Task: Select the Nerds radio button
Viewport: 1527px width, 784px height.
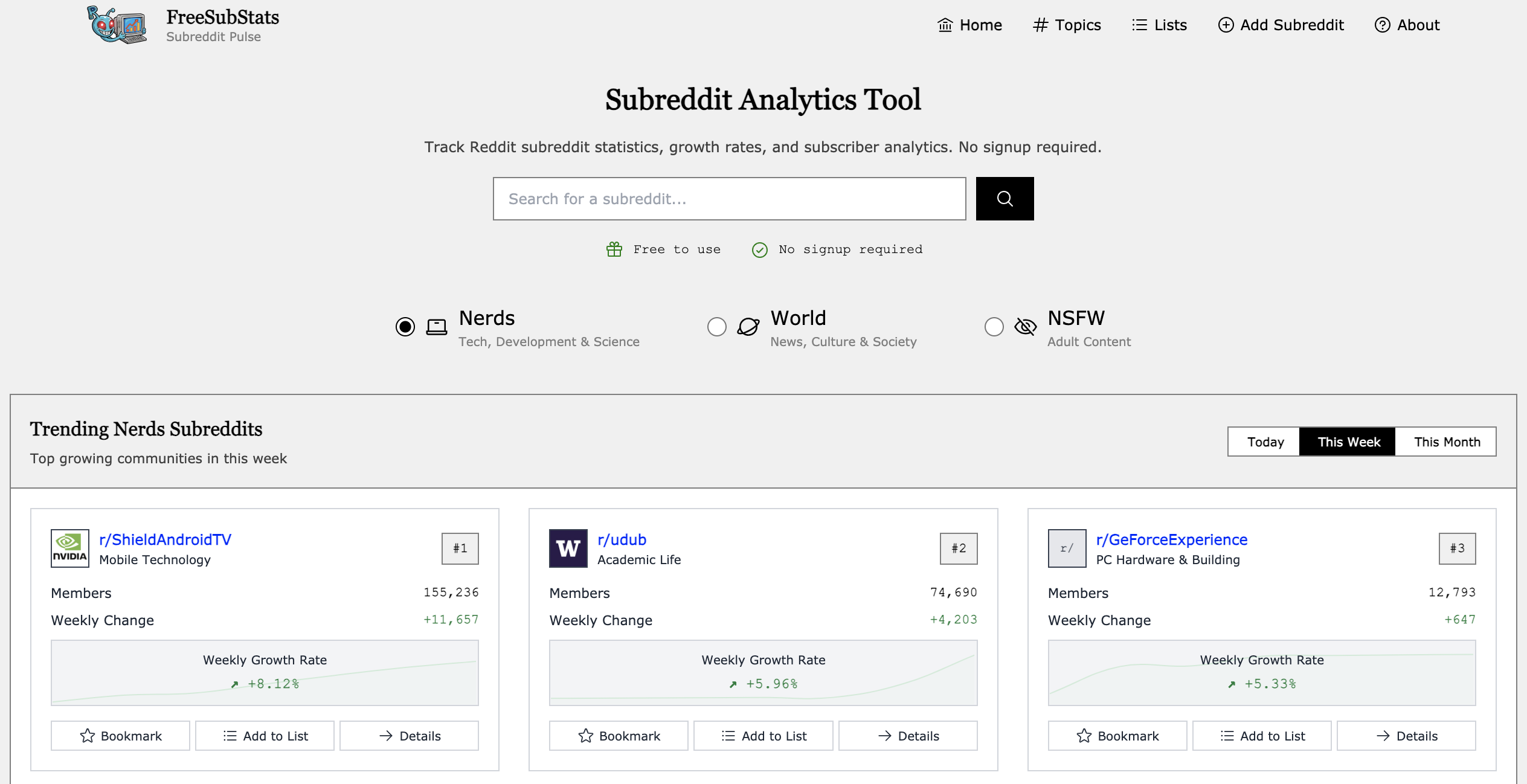Action: [x=405, y=327]
